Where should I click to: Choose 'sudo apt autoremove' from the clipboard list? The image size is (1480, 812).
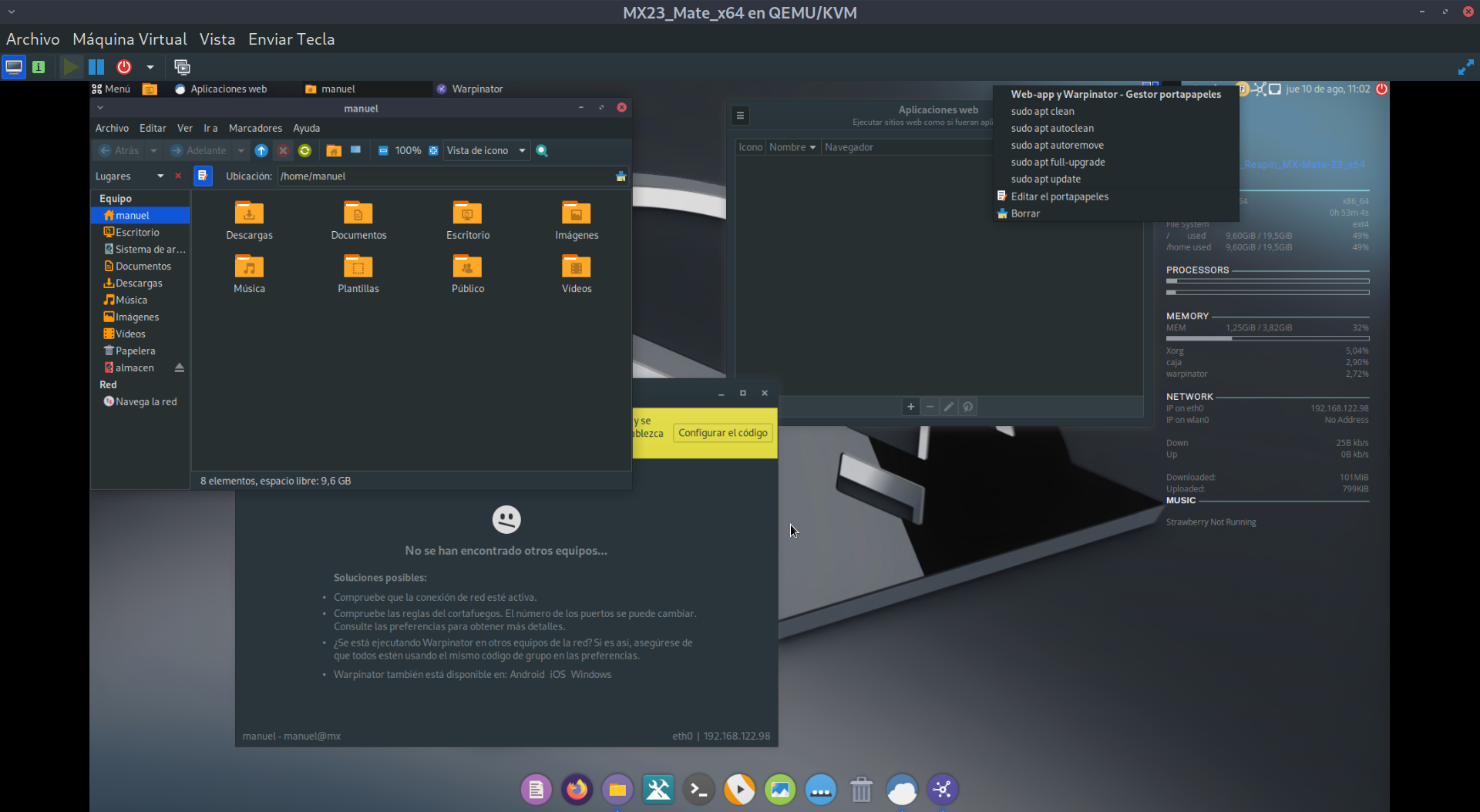tap(1116, 145)
